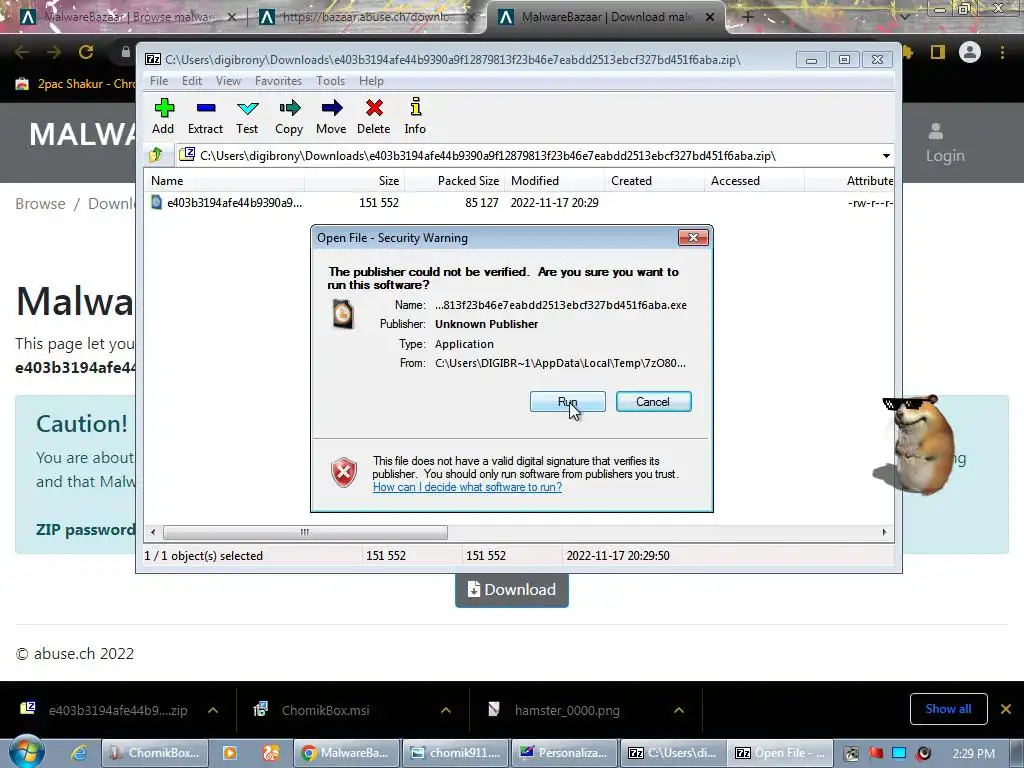Switch to the bazaar.abuse.ch/download tab
The image size is (1024, 768).
click(366, 17)
